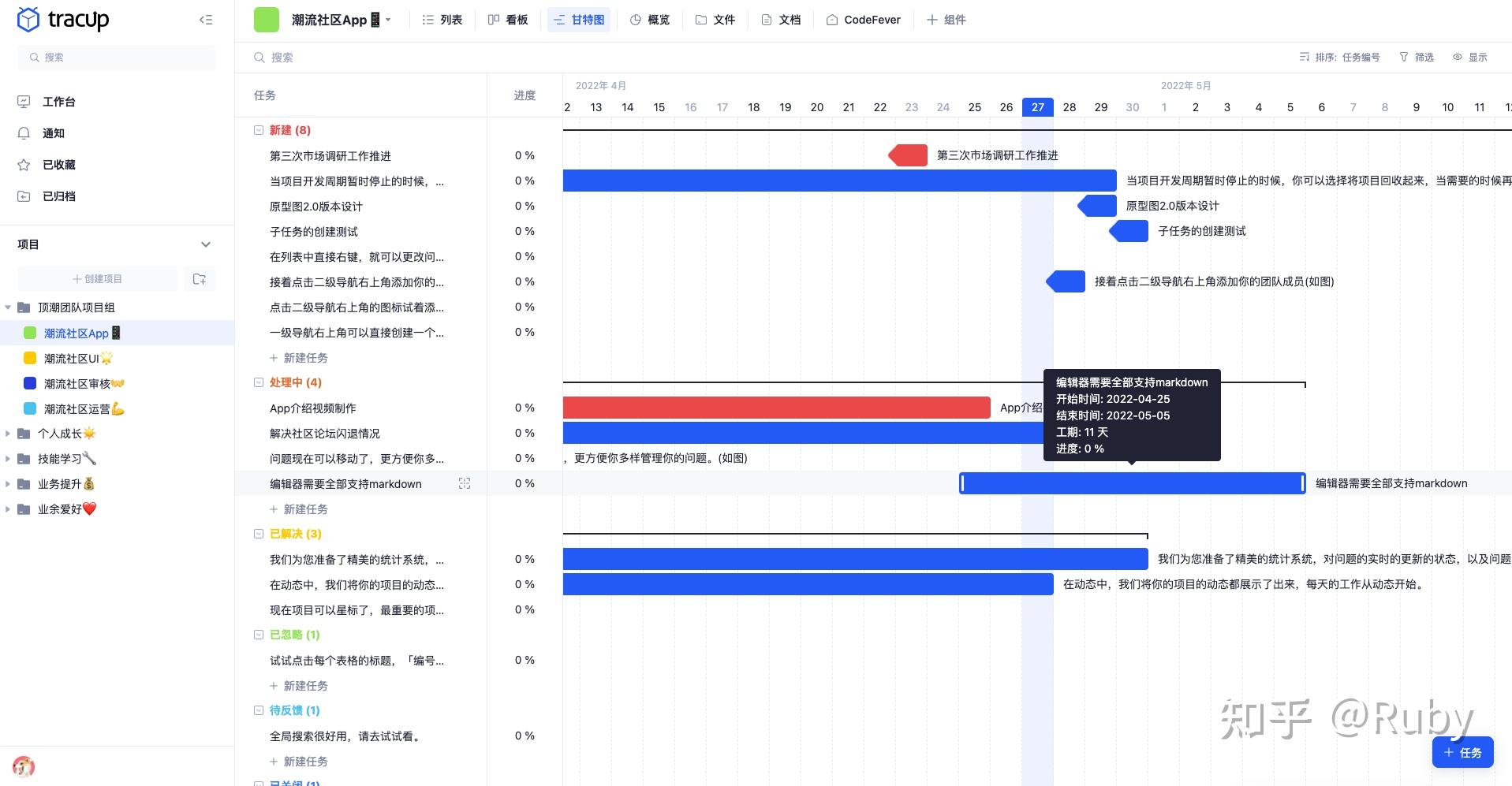Screen dimensions: 1512x786
Task: Collapse the 已忽略 (1) group
Action: tap(258, 635)
